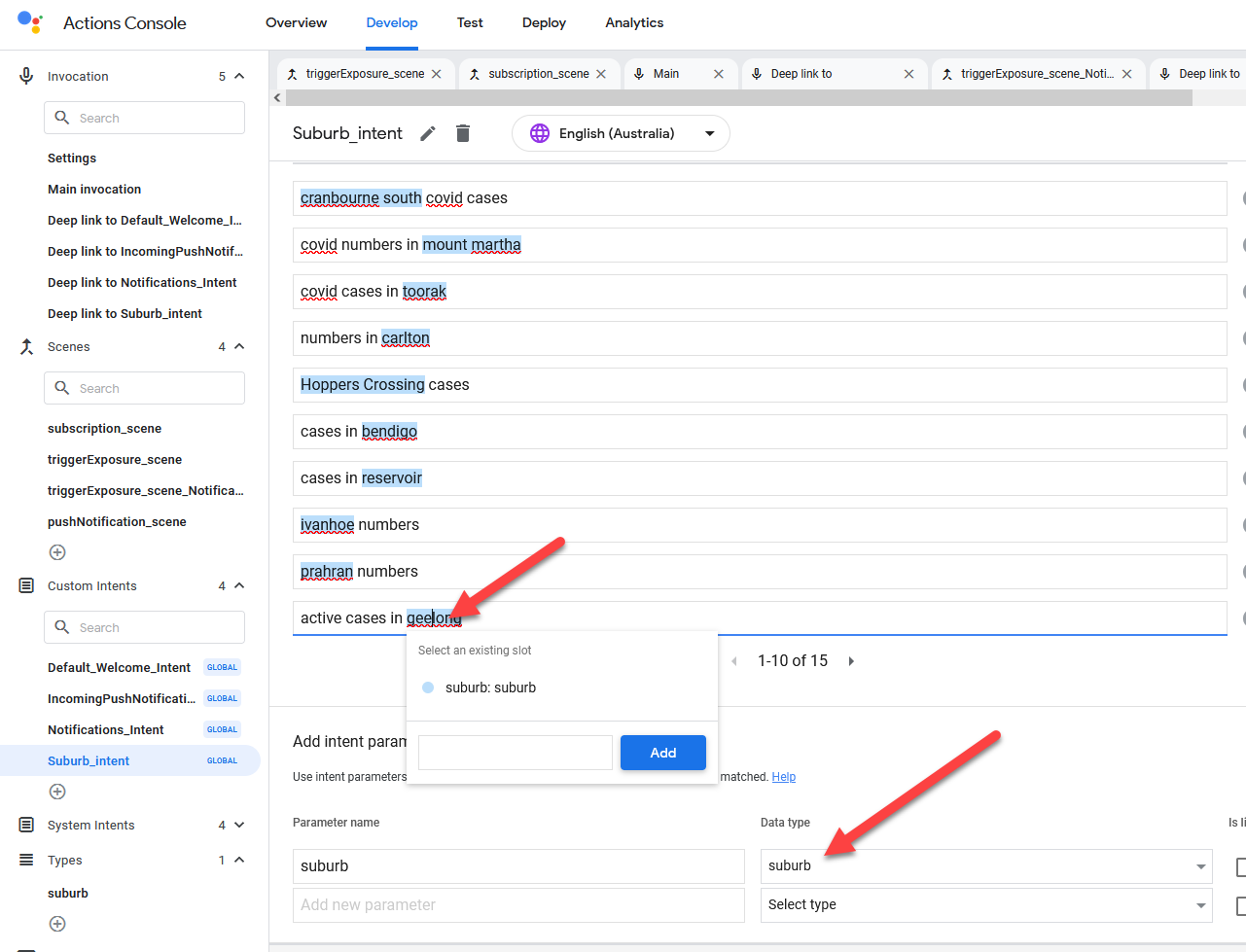Viewport: 1246px width, 952px height.
Task: Open the Analytics tab
Action: (634, 23)
